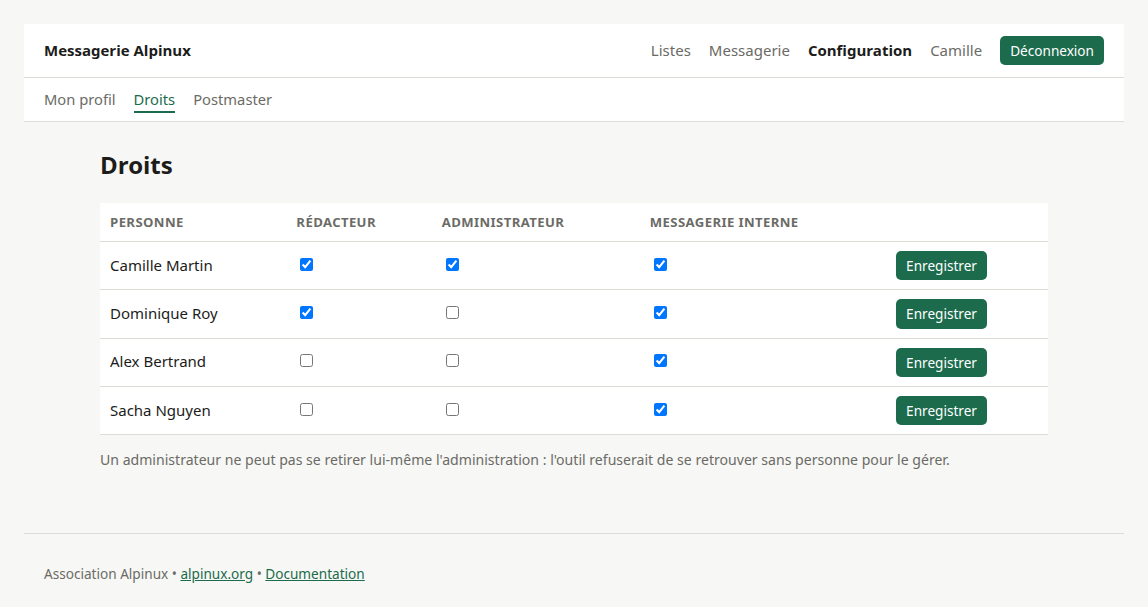Switch to the Postmaster tab

(x=232, y=100)
